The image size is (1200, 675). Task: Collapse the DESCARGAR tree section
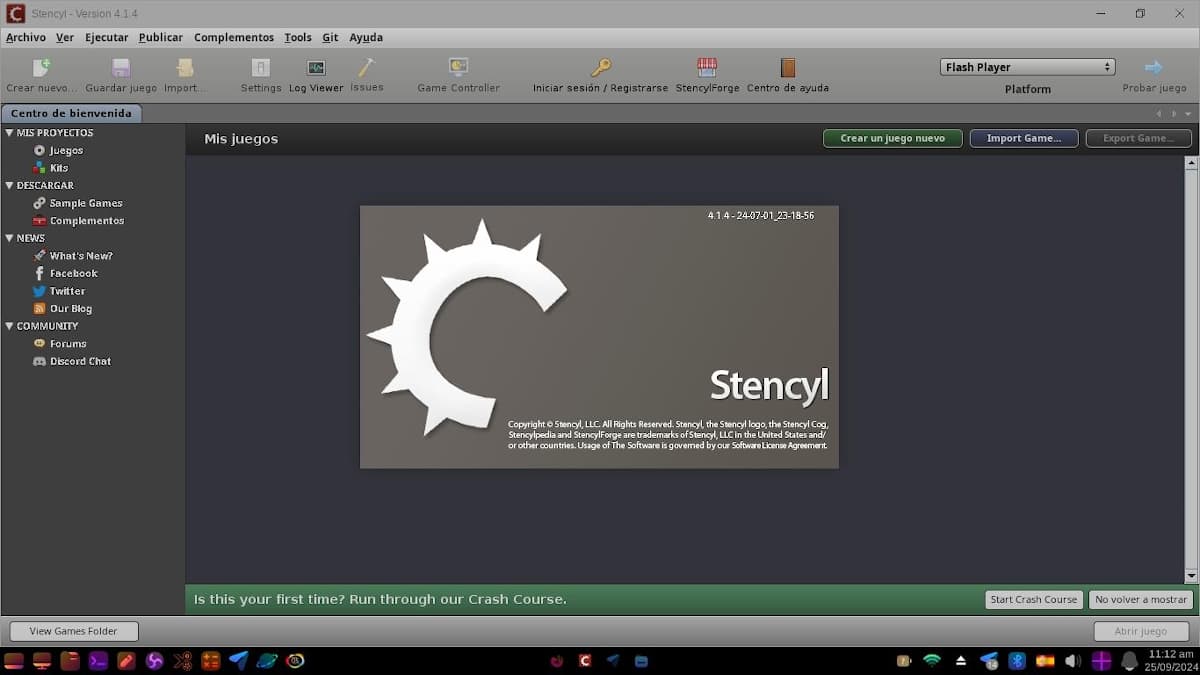10,186
